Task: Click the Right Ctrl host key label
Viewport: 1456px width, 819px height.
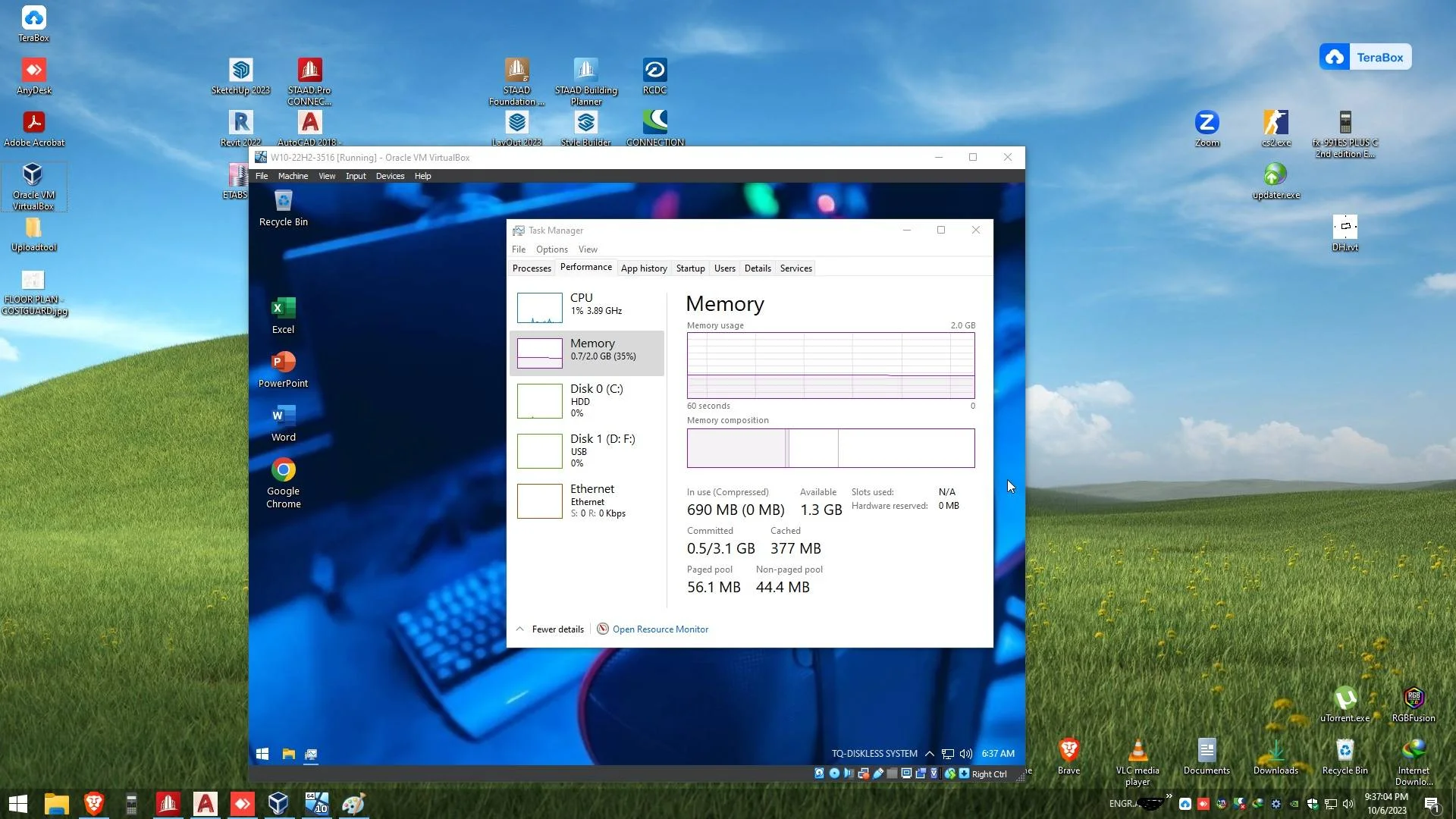Action: 989,773
